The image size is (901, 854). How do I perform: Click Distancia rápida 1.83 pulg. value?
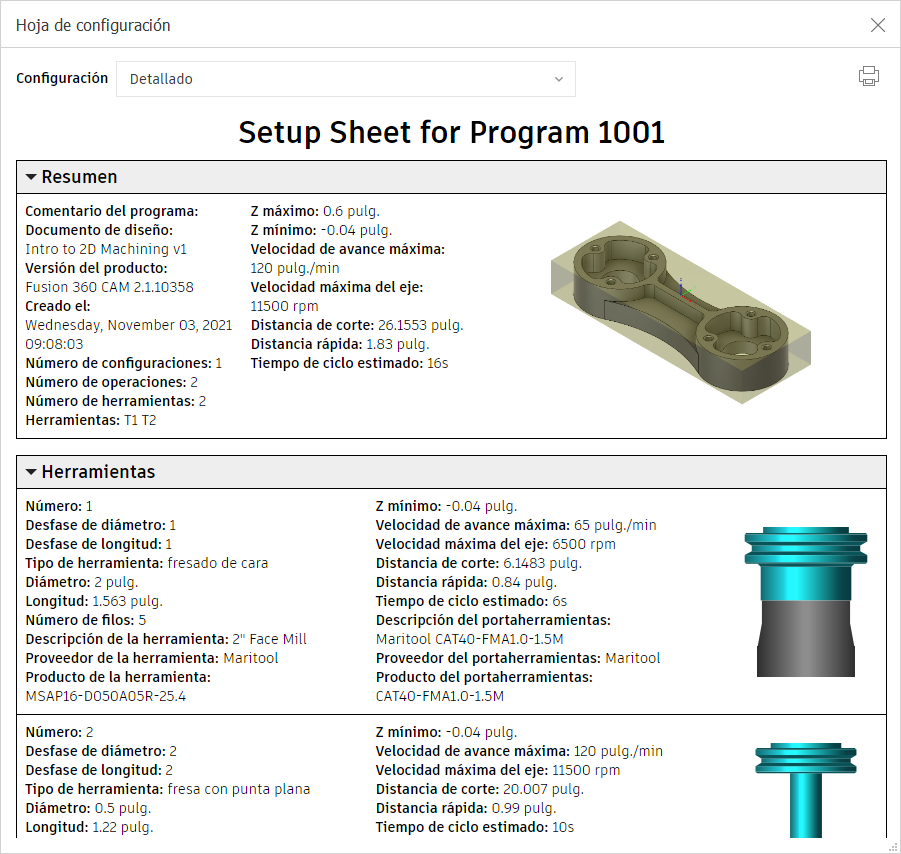397,344
